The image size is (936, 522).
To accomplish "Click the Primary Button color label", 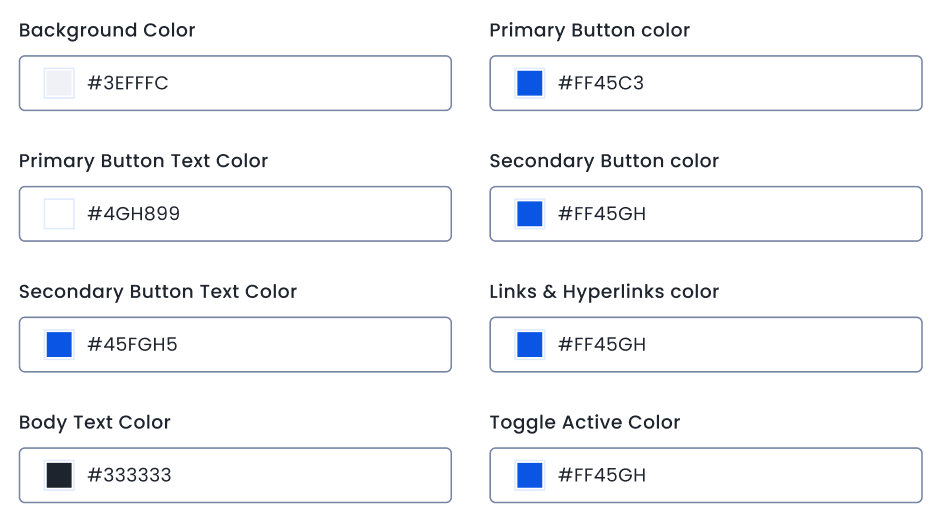I will [x=589, y=30].
